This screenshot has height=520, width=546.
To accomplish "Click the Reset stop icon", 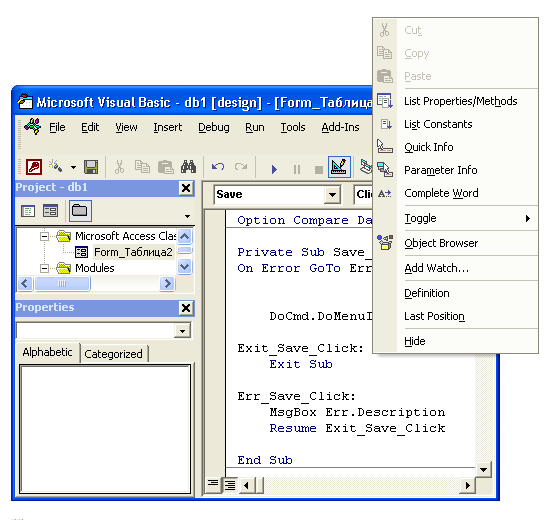I will 318,170.
